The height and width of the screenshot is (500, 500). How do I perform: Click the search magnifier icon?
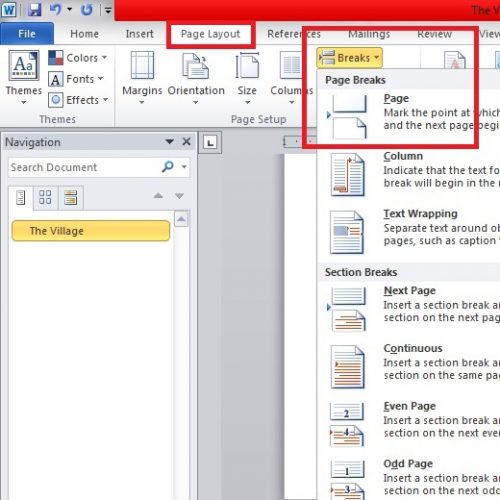[x=168, y=166]
